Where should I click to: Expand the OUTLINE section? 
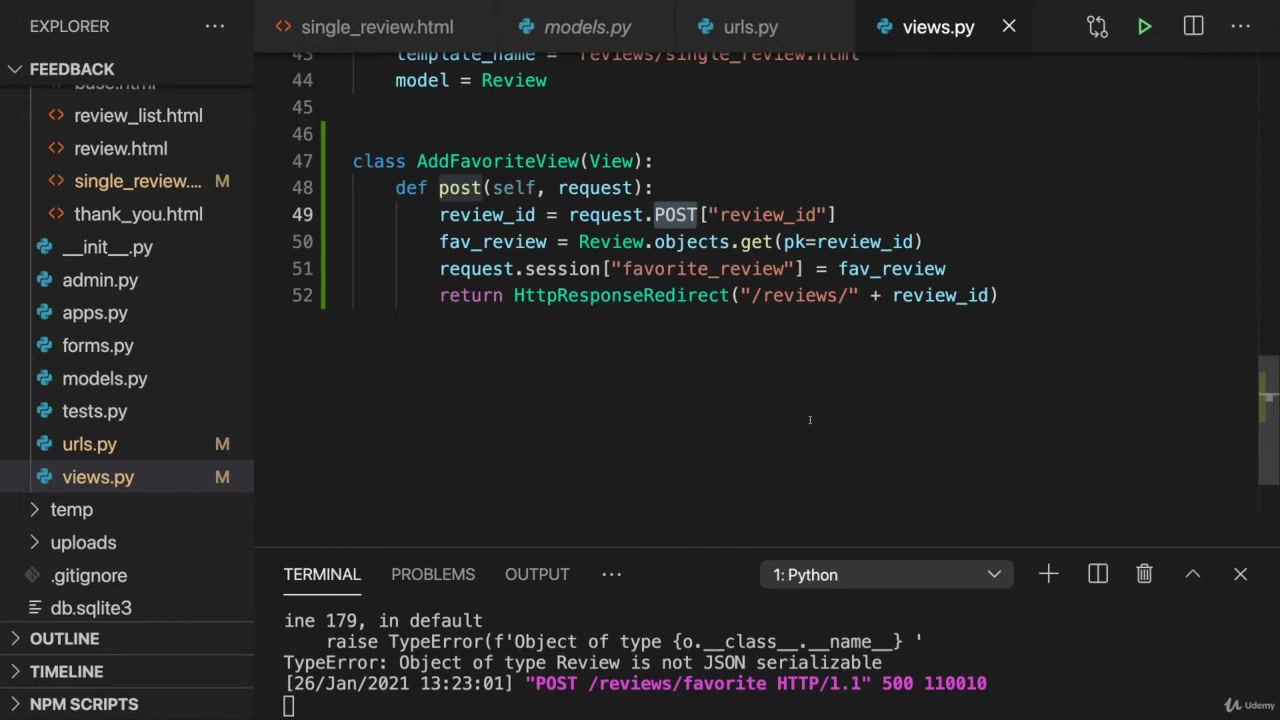(64, 639)
